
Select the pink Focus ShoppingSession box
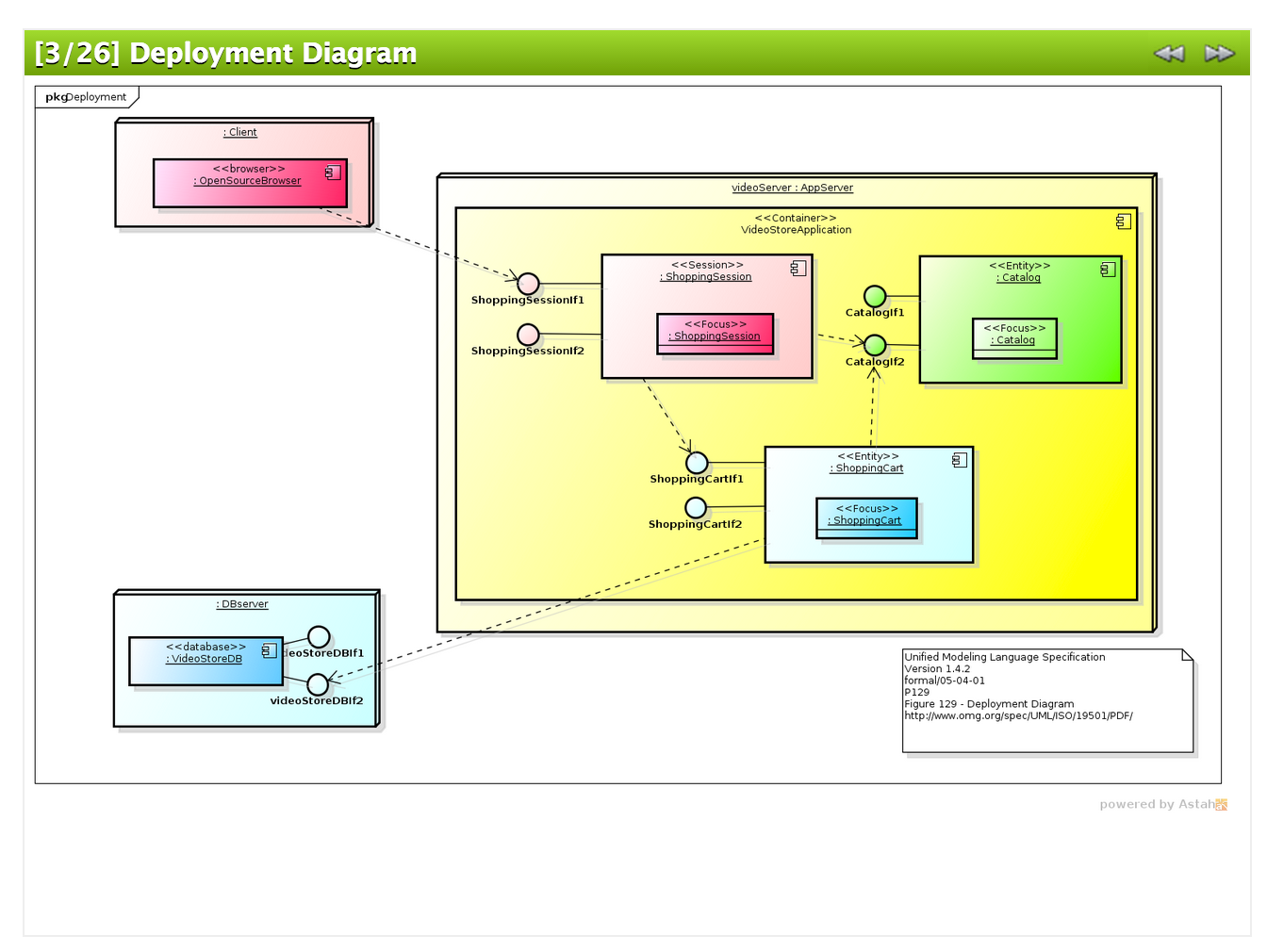(x=716, y=334)
